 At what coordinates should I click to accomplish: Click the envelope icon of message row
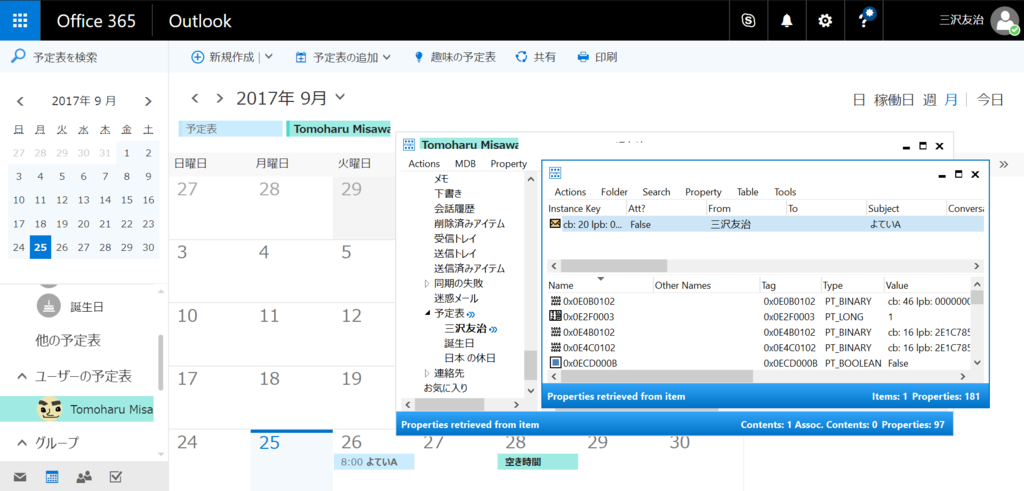[555, 224]
